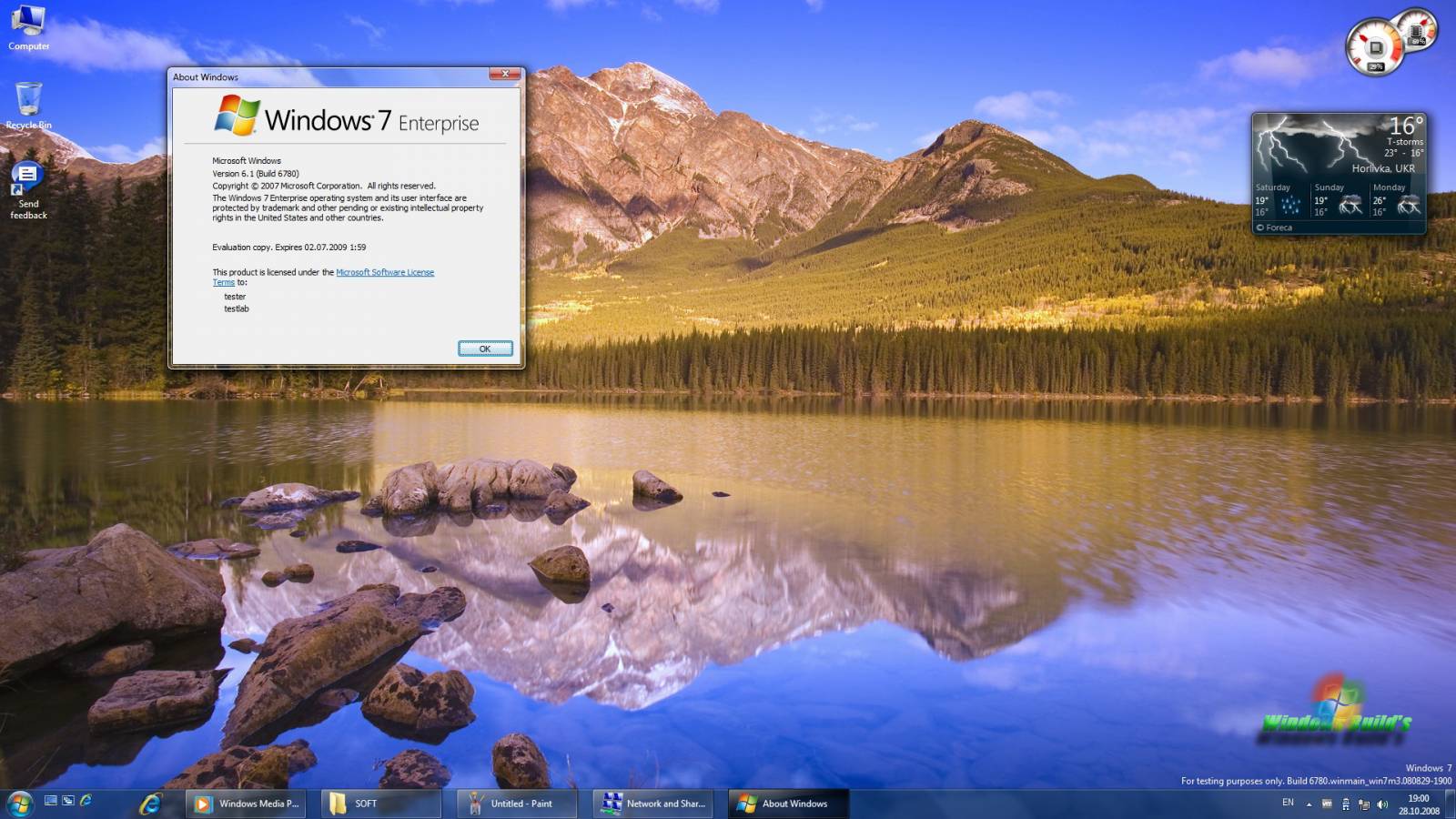
Task: Click Show desktop strip at taskbar end
Action: pos(1451,804)
